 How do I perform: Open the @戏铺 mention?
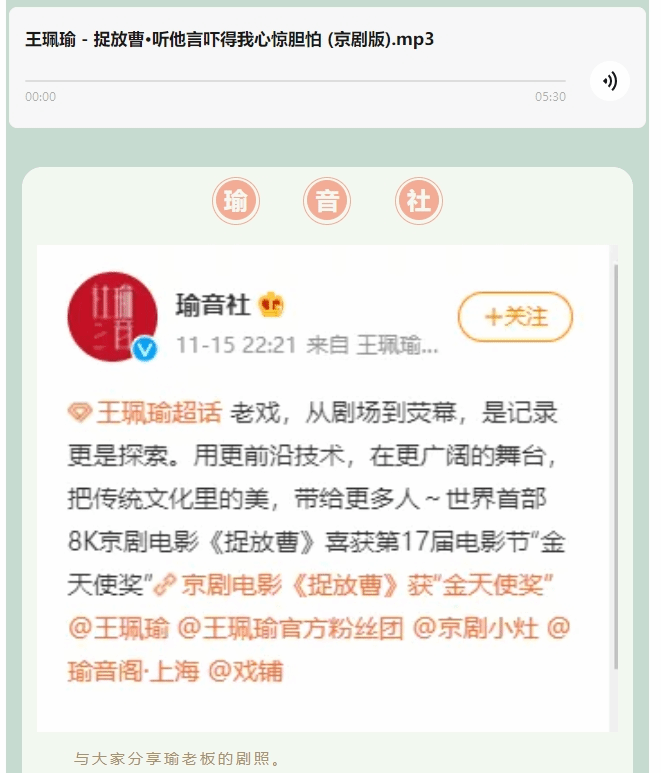tap(245, 671)
